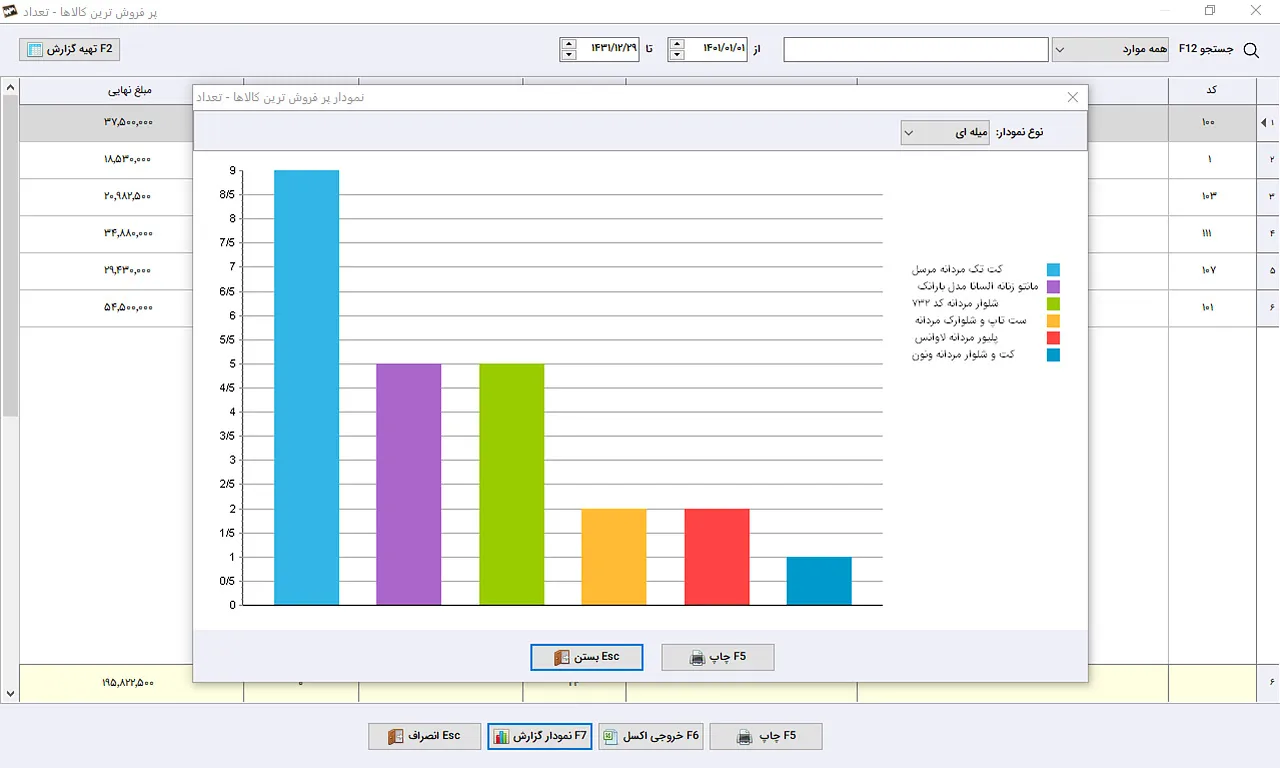Click the purple legend swatch

[x=1053, y=286]
